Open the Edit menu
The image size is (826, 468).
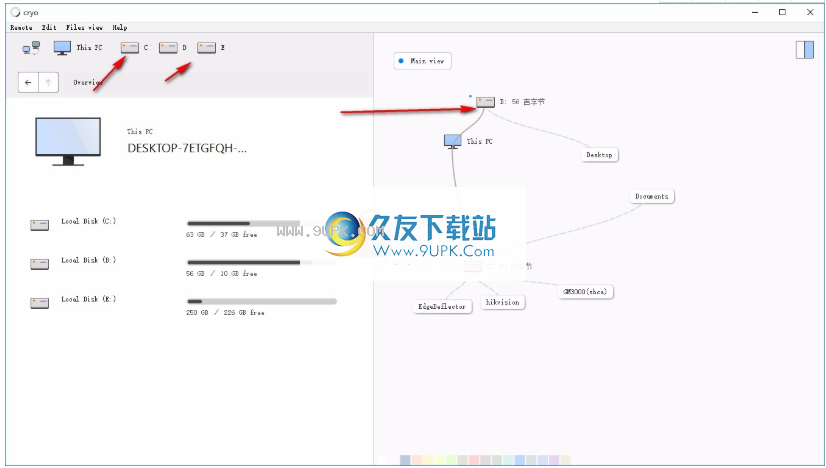(x=49, y=27)
